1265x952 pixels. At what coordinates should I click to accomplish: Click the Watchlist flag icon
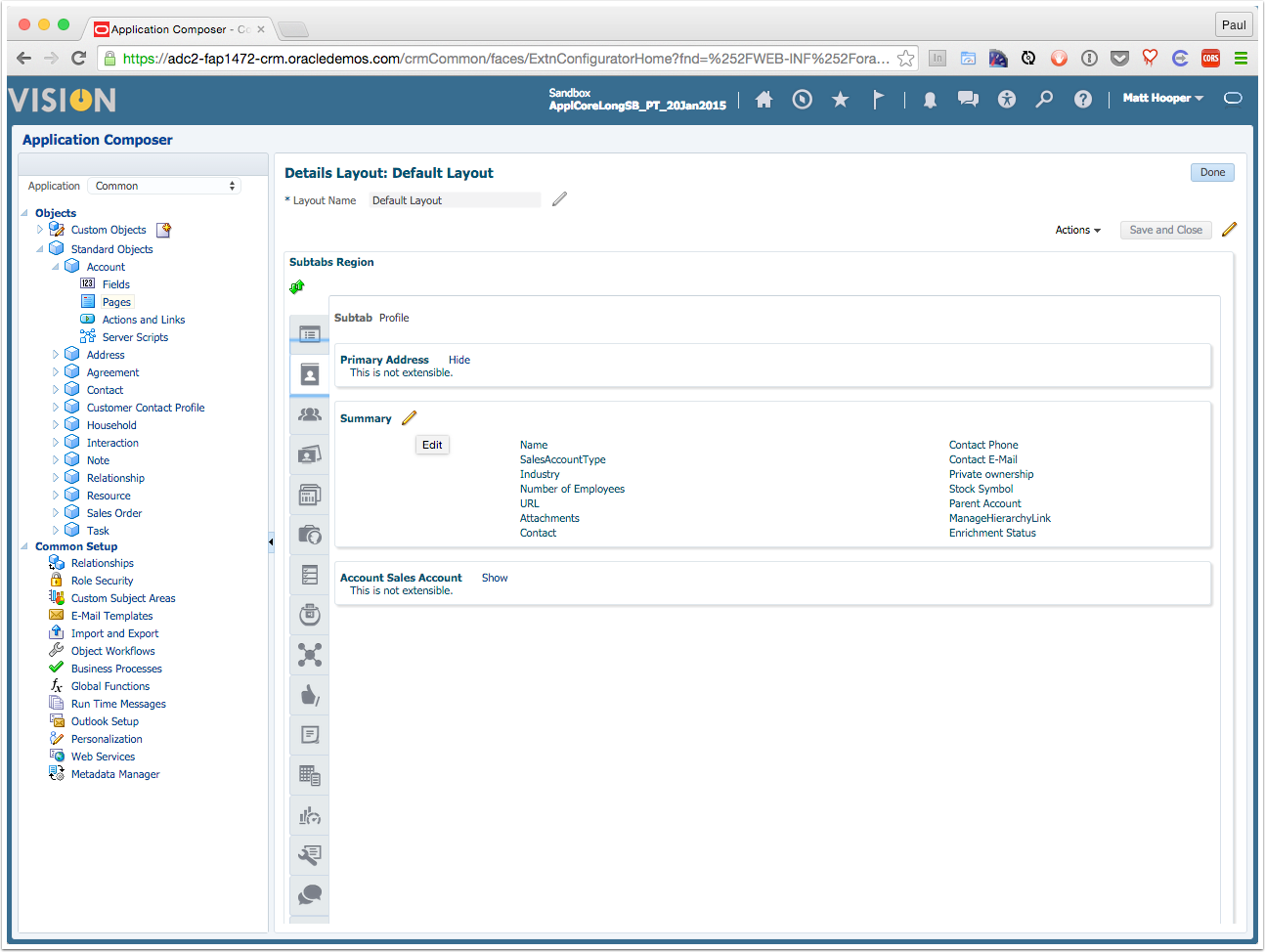click(878, 99)
